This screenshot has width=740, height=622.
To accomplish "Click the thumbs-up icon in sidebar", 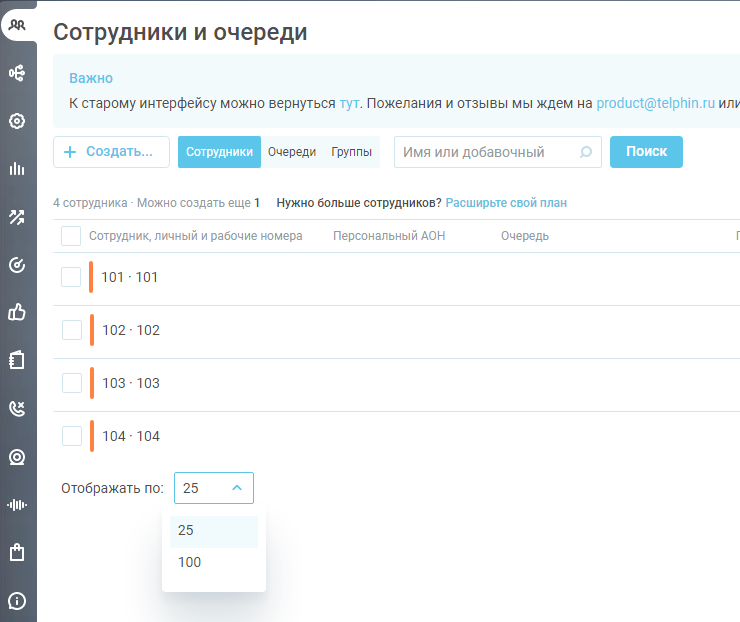I will click(17, 312).
